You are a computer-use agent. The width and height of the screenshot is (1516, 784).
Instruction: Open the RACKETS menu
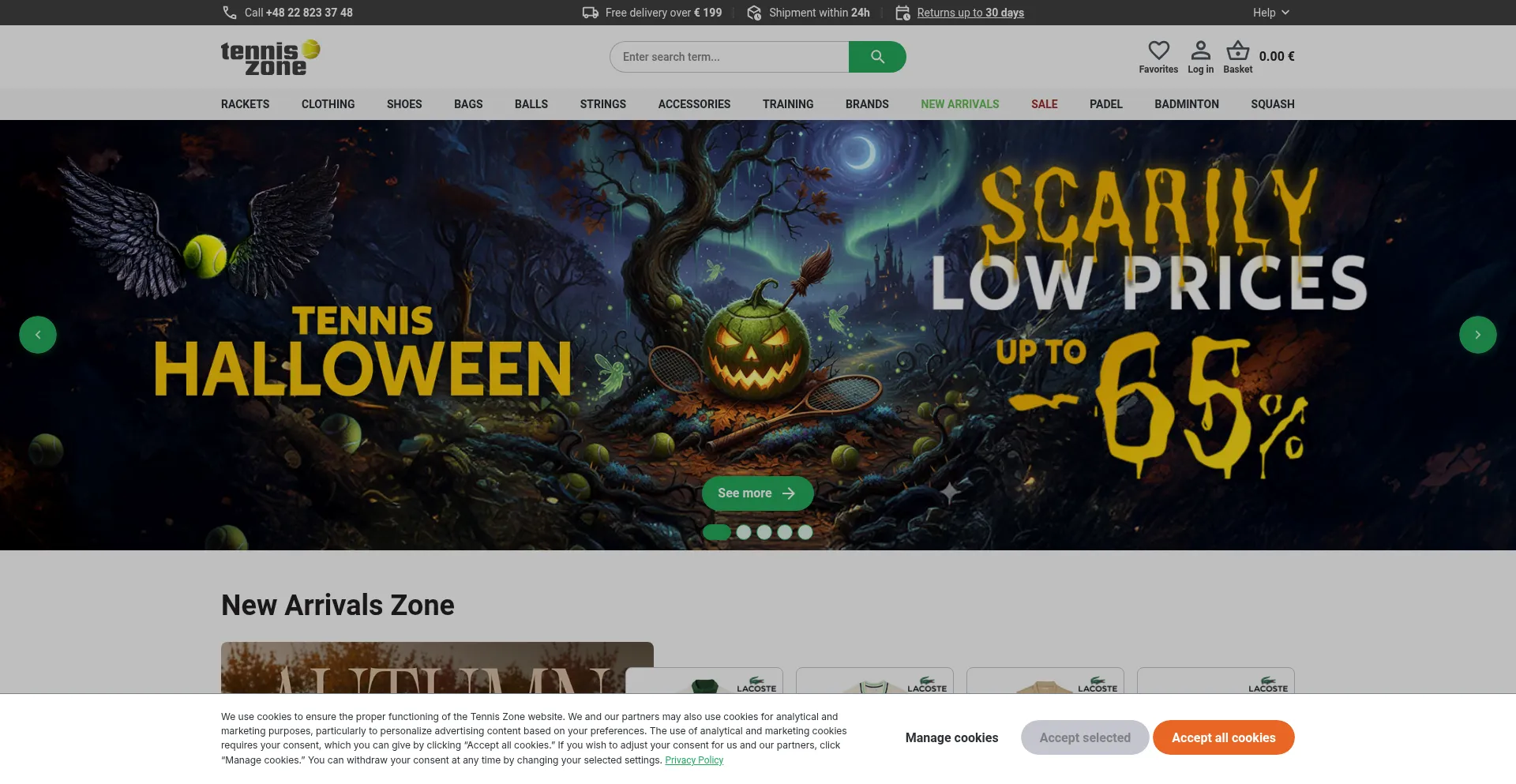click(x=245, y=104)
